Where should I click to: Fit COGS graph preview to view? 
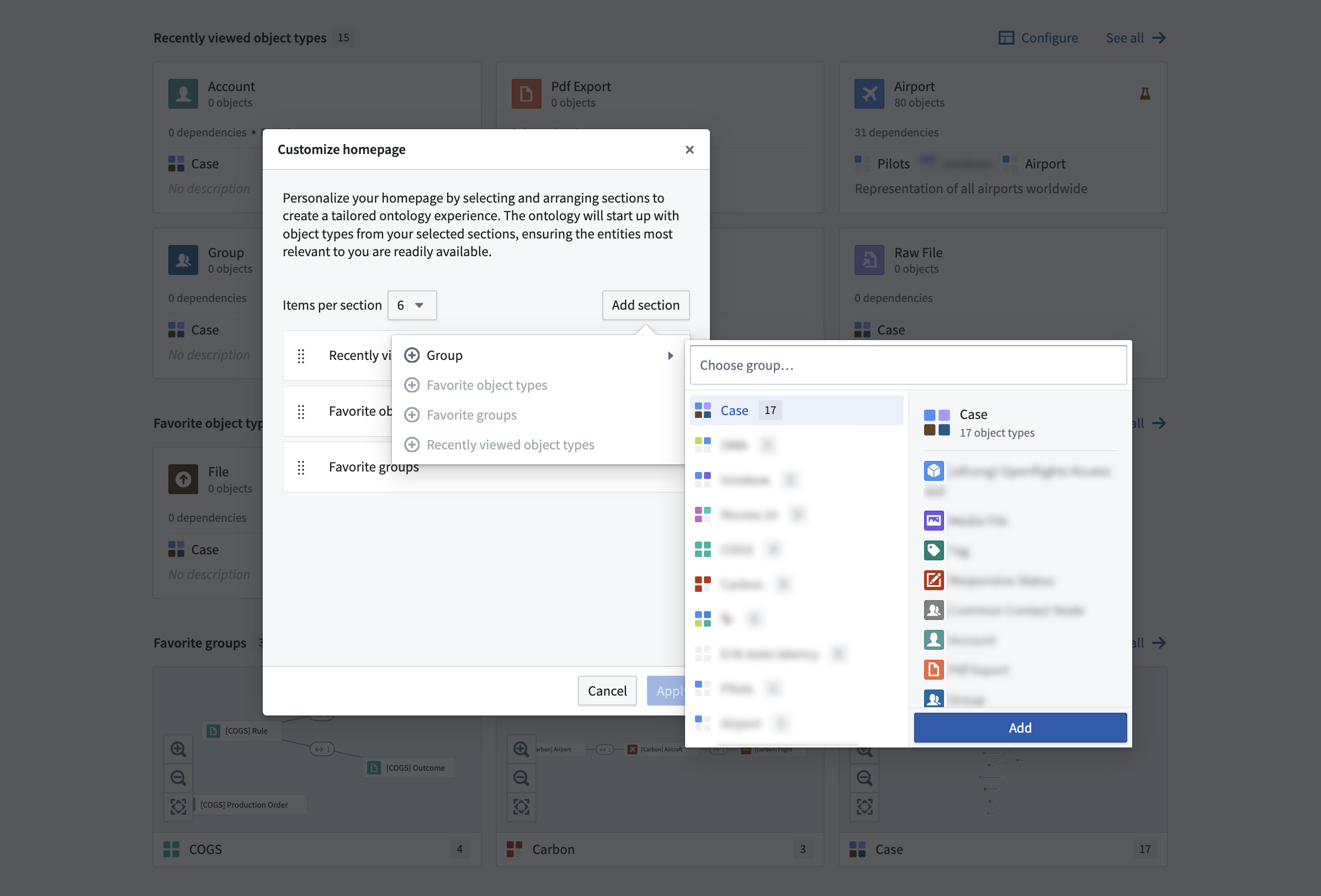[x=178, y=807]
